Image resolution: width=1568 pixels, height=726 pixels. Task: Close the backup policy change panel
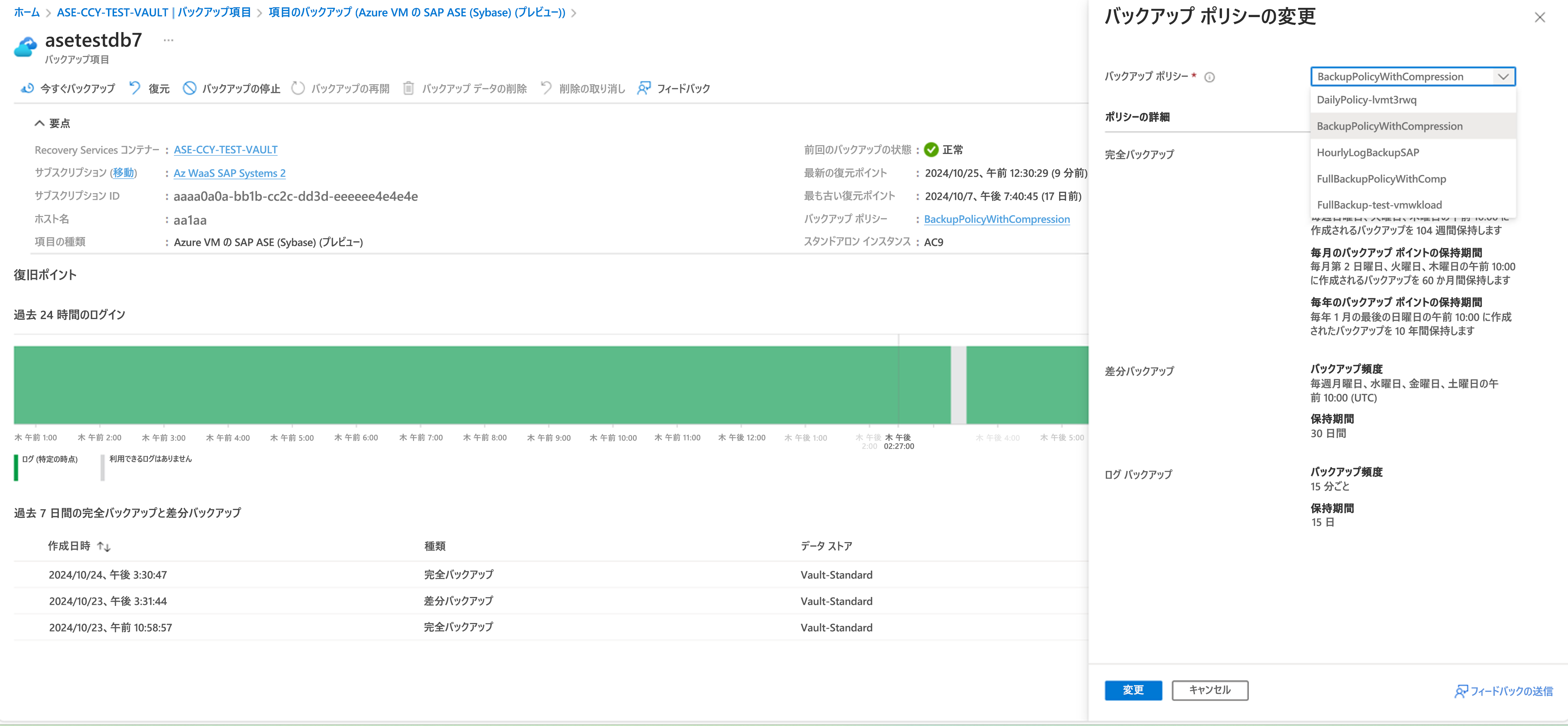(x=1539, y=18)
